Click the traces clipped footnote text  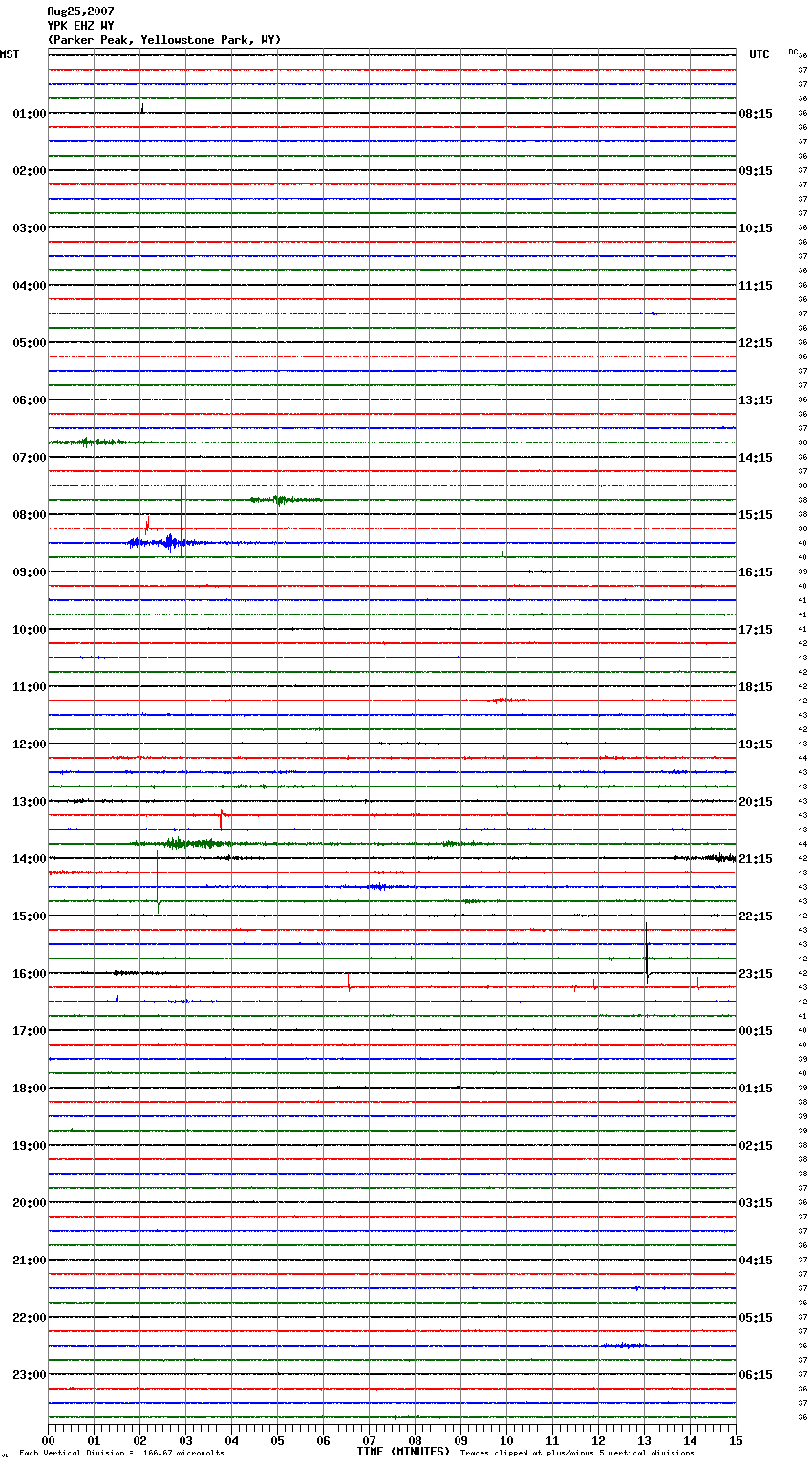577,1454
